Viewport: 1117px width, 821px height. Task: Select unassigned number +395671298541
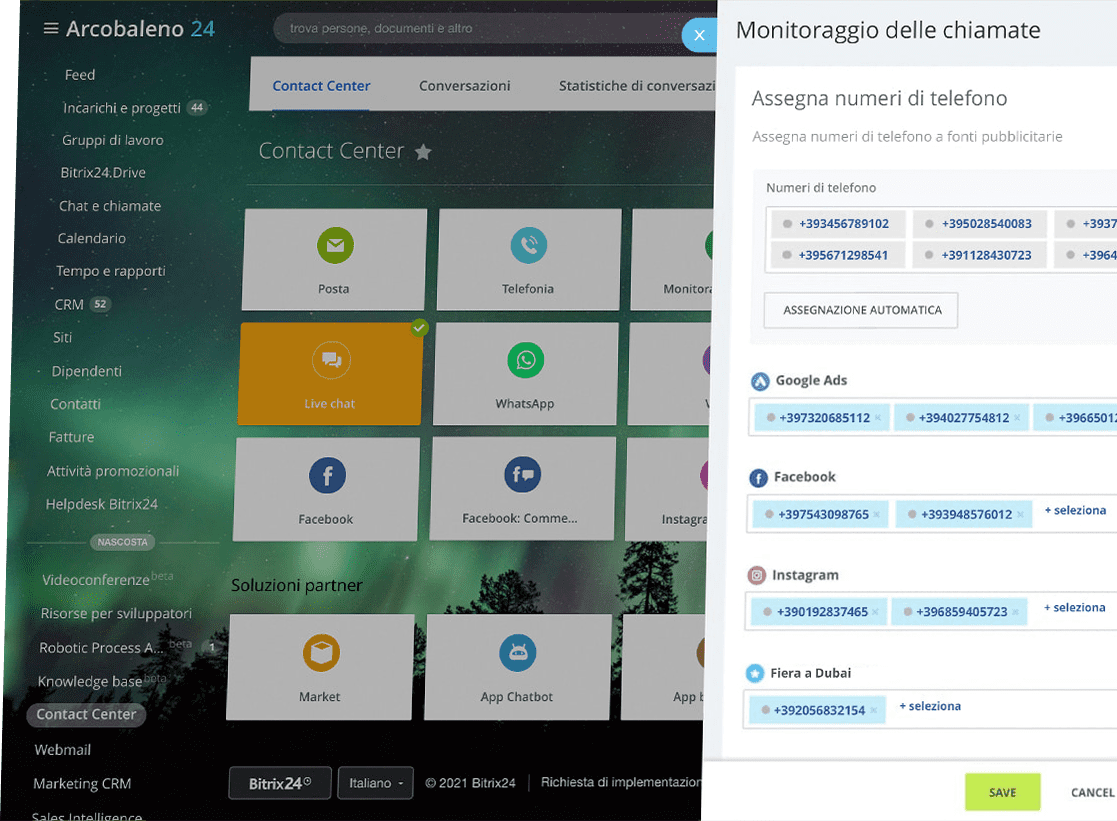pos(837,255)
